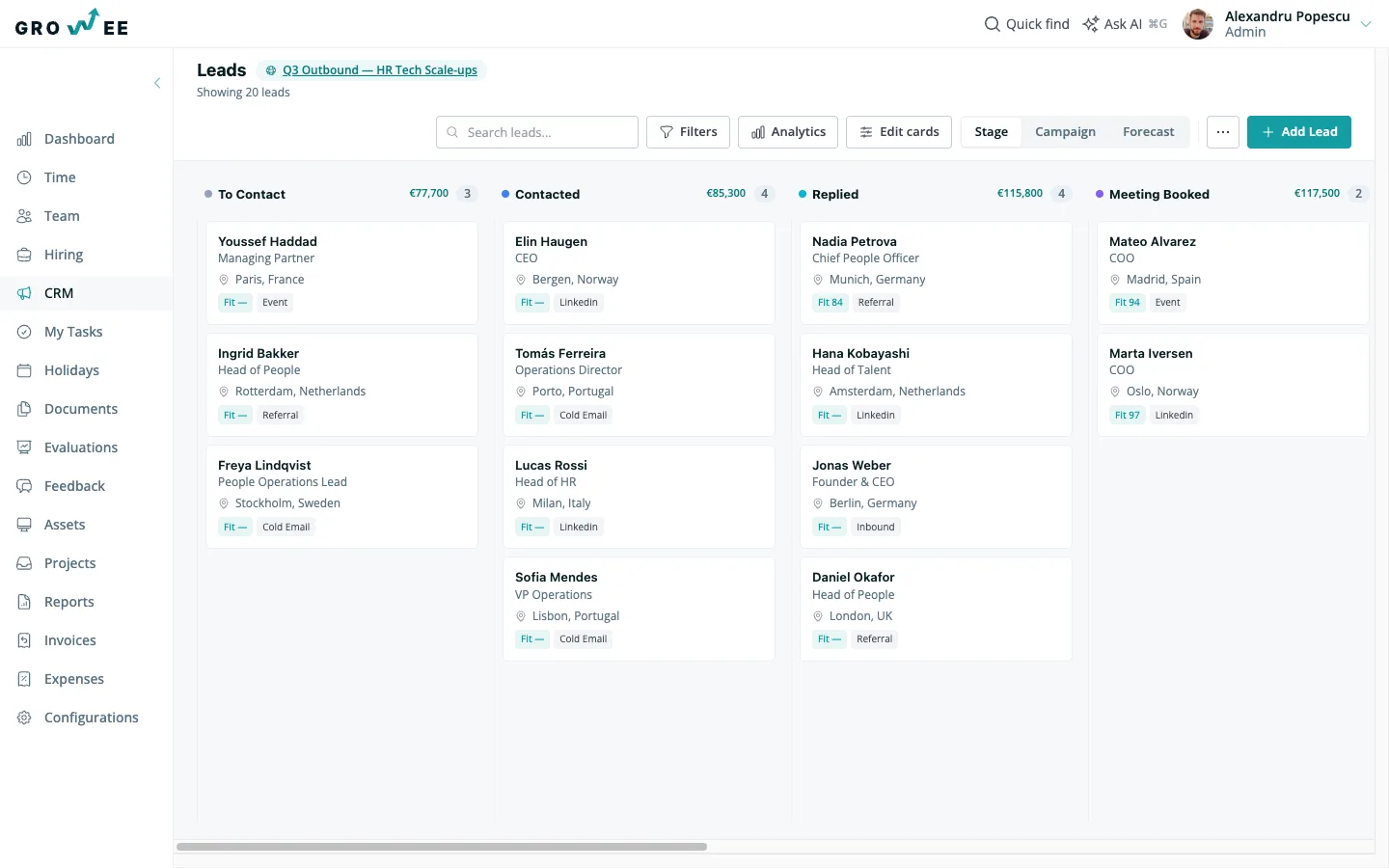Click the Feedback chat icon
Image resolution: width=1389 pixels, height=868 pixels.
point(24,486)
